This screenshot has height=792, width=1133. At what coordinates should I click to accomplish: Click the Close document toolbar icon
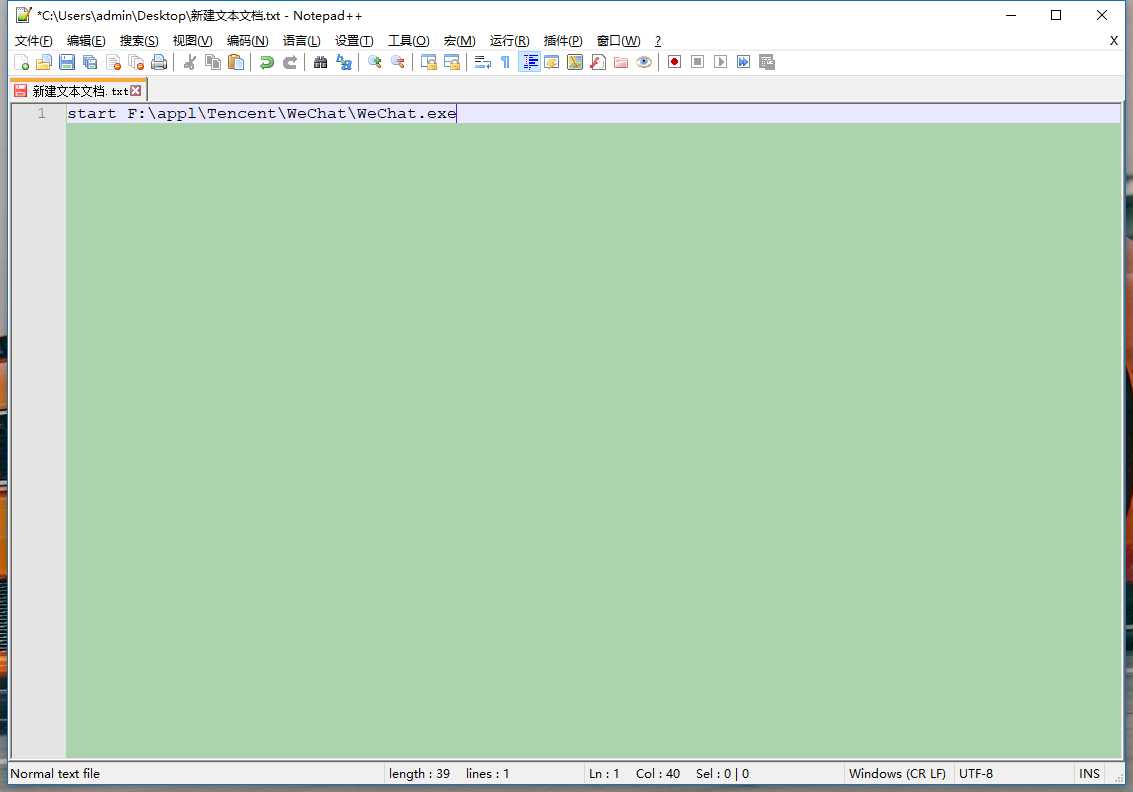click(113, 62)
